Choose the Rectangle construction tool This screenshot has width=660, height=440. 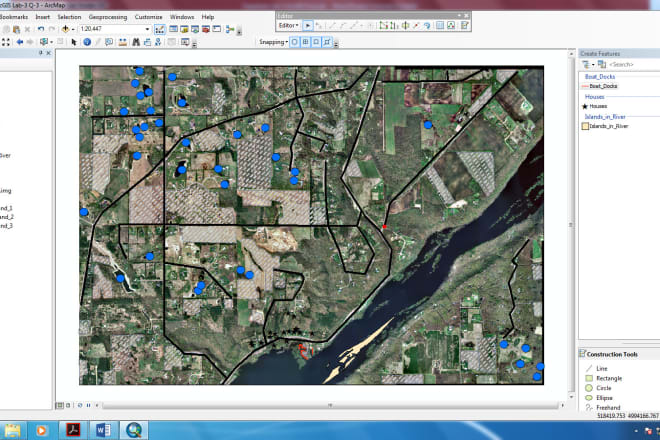coord(604,378)
